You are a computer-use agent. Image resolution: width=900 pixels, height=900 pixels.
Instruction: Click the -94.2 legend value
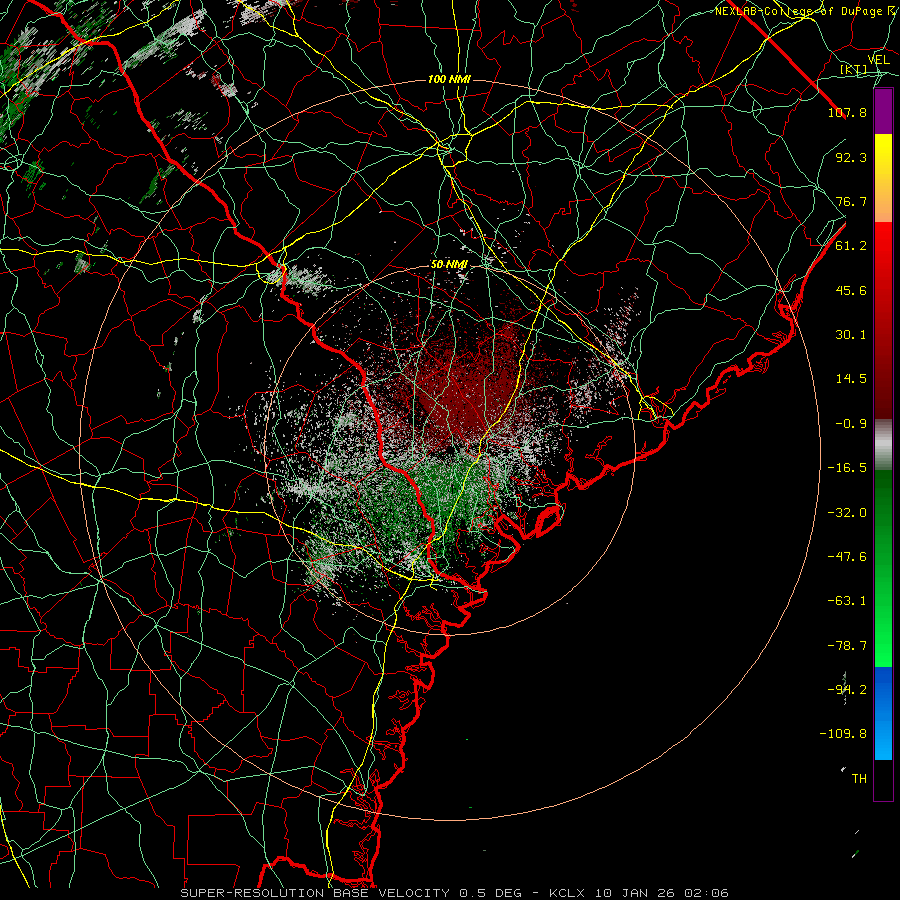(x=847, y=690)
